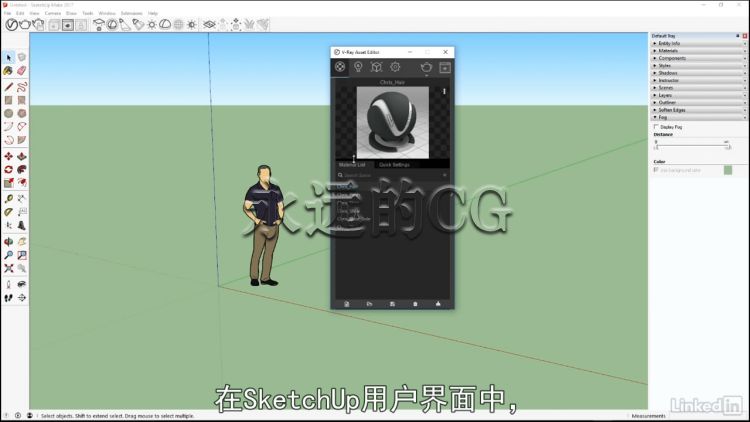Choose the Circle tool
750x422 pixels.
point(9,113)
